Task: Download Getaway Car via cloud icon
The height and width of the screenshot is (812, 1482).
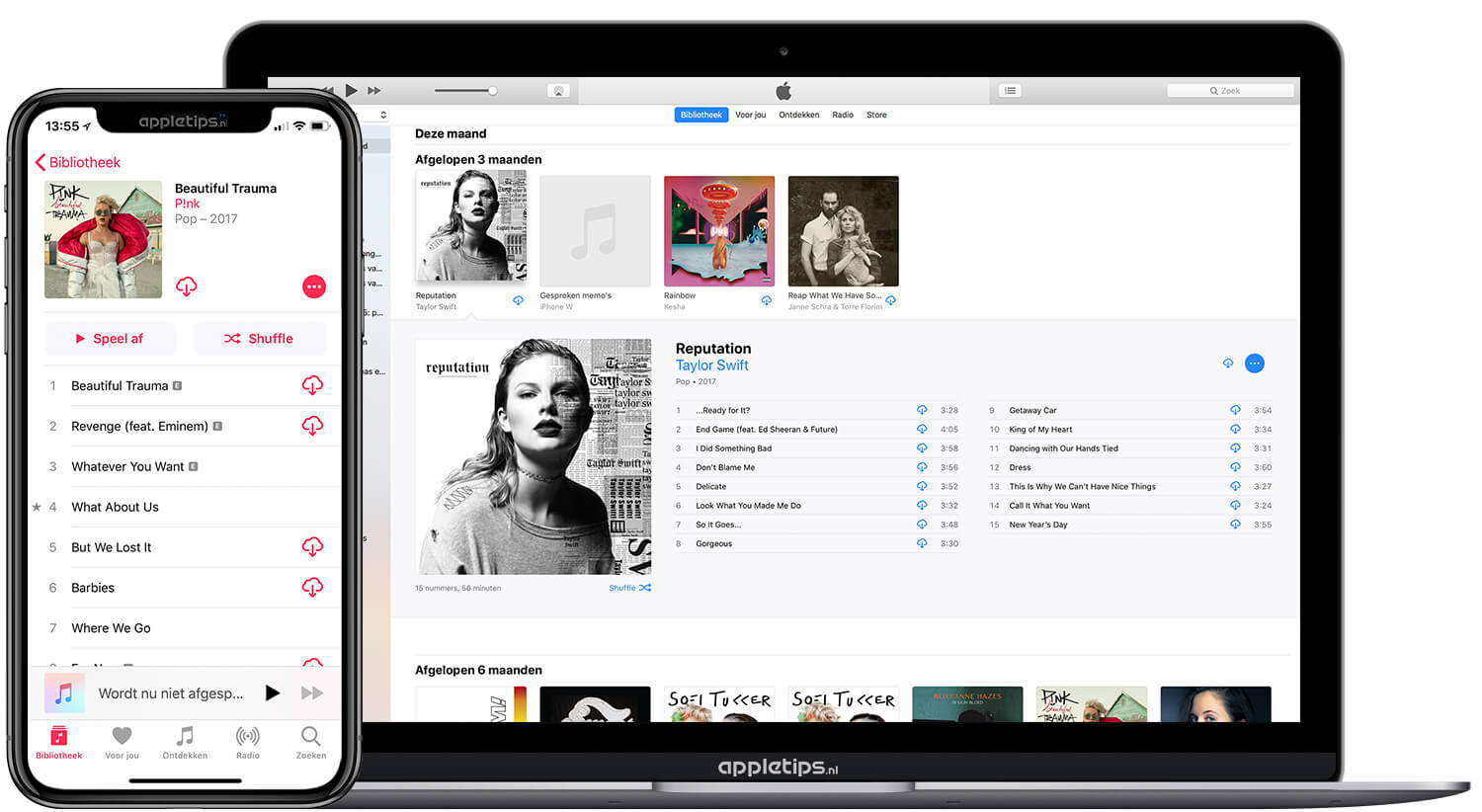Action: [x=1235, y=410]
